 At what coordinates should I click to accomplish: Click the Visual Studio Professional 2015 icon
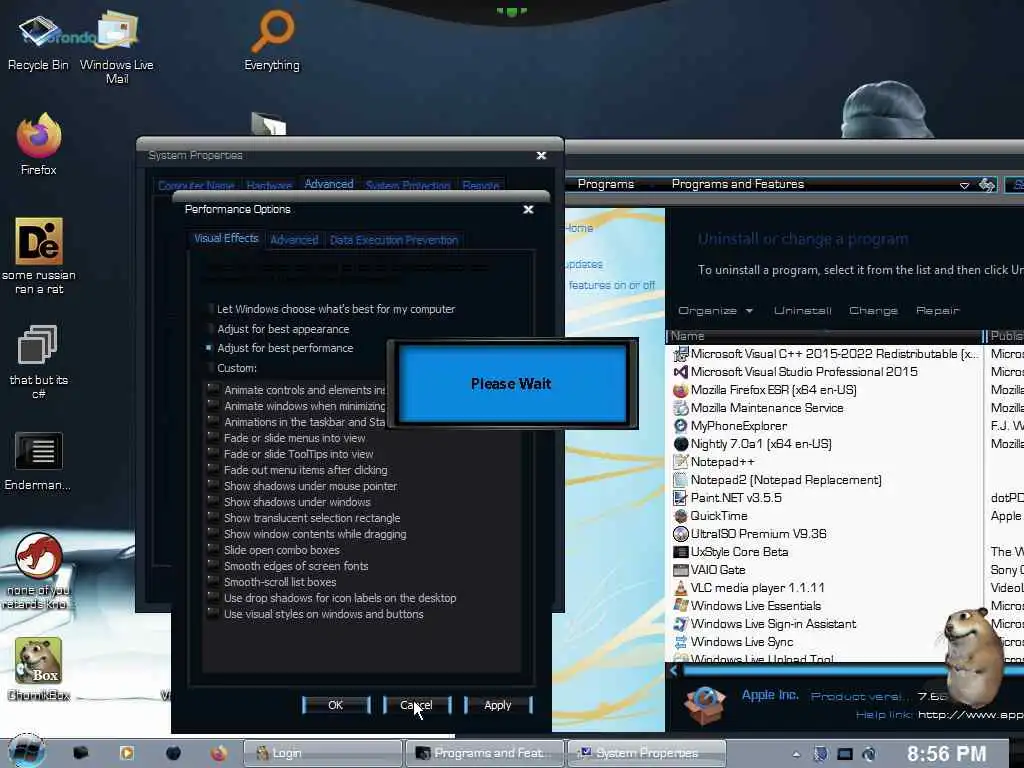(680, 372)
